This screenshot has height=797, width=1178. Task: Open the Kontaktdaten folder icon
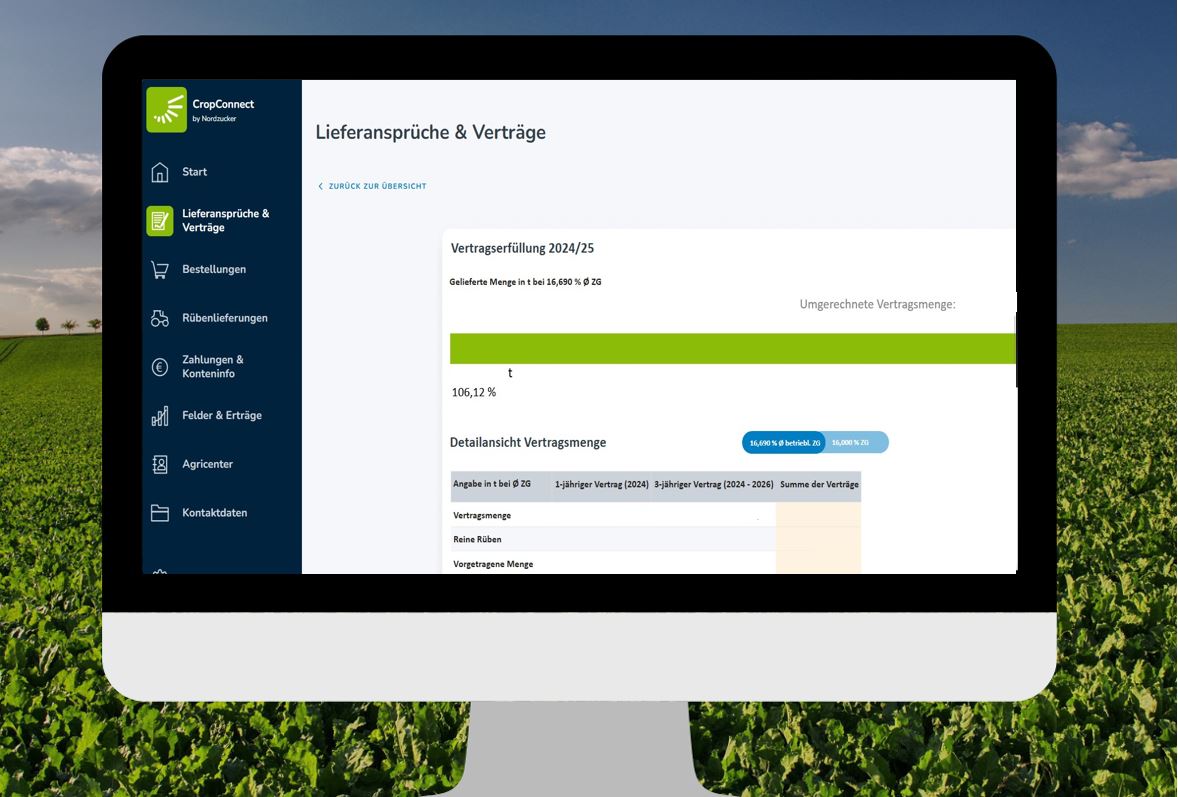pyautogui.click(x=160, y=513)
